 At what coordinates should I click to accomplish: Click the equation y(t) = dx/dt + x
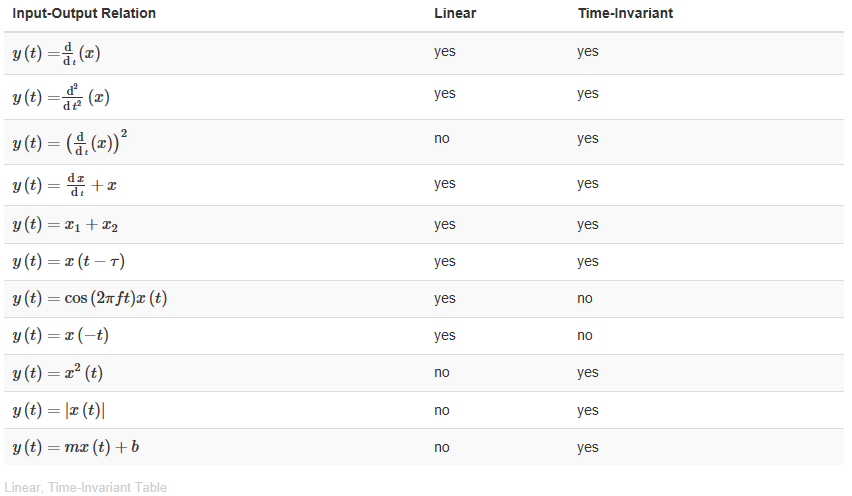(x=66, y=185)
